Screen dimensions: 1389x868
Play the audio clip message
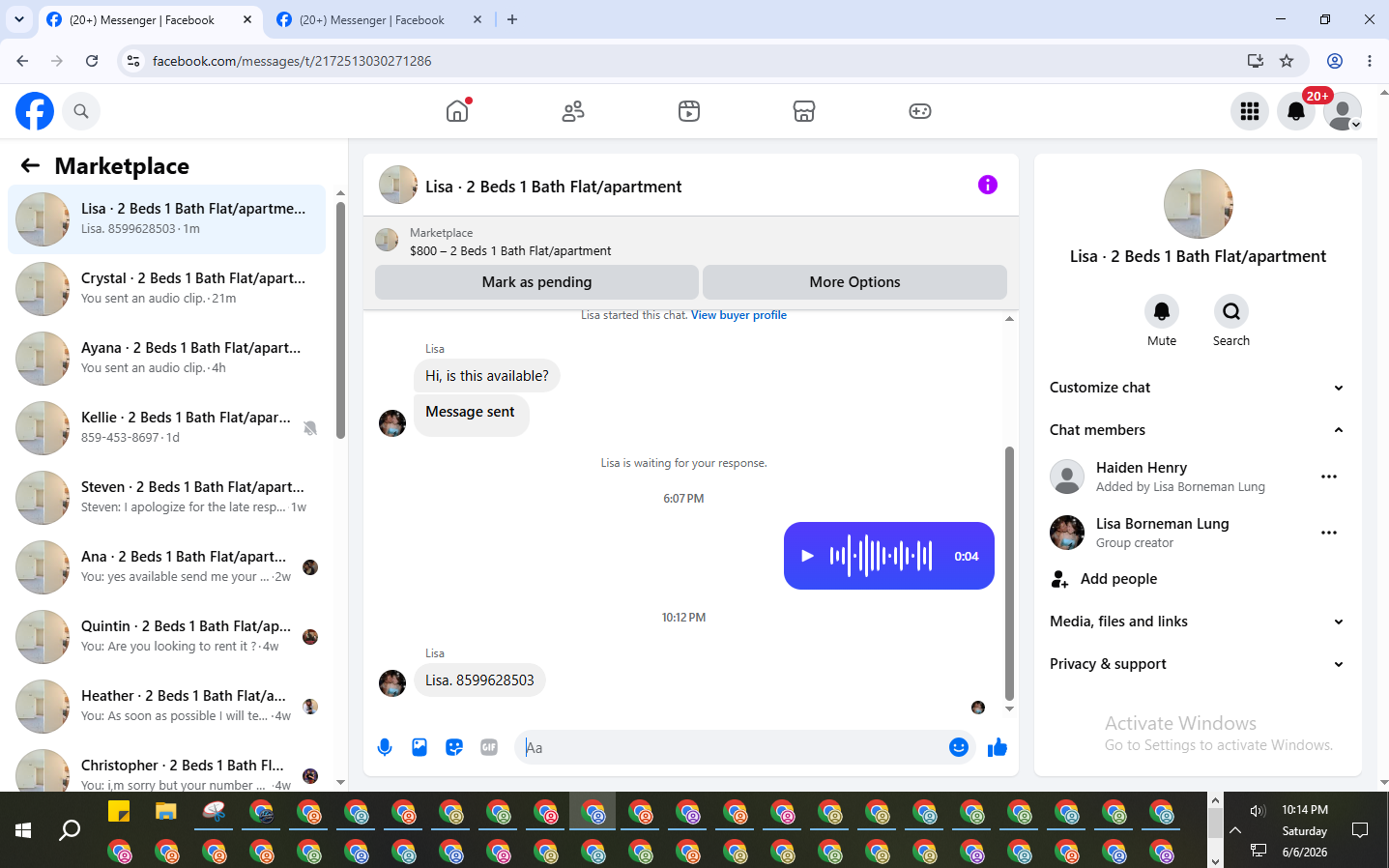coord(807,556)
